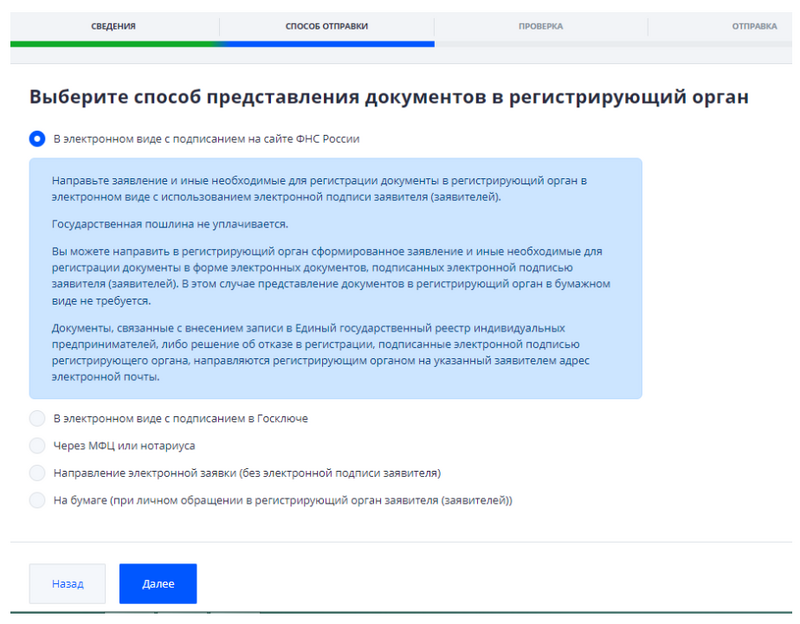This screenshot has width=800, height=624.
Task: Choose На бумаге in-person submission option
Action: (37, 500)
